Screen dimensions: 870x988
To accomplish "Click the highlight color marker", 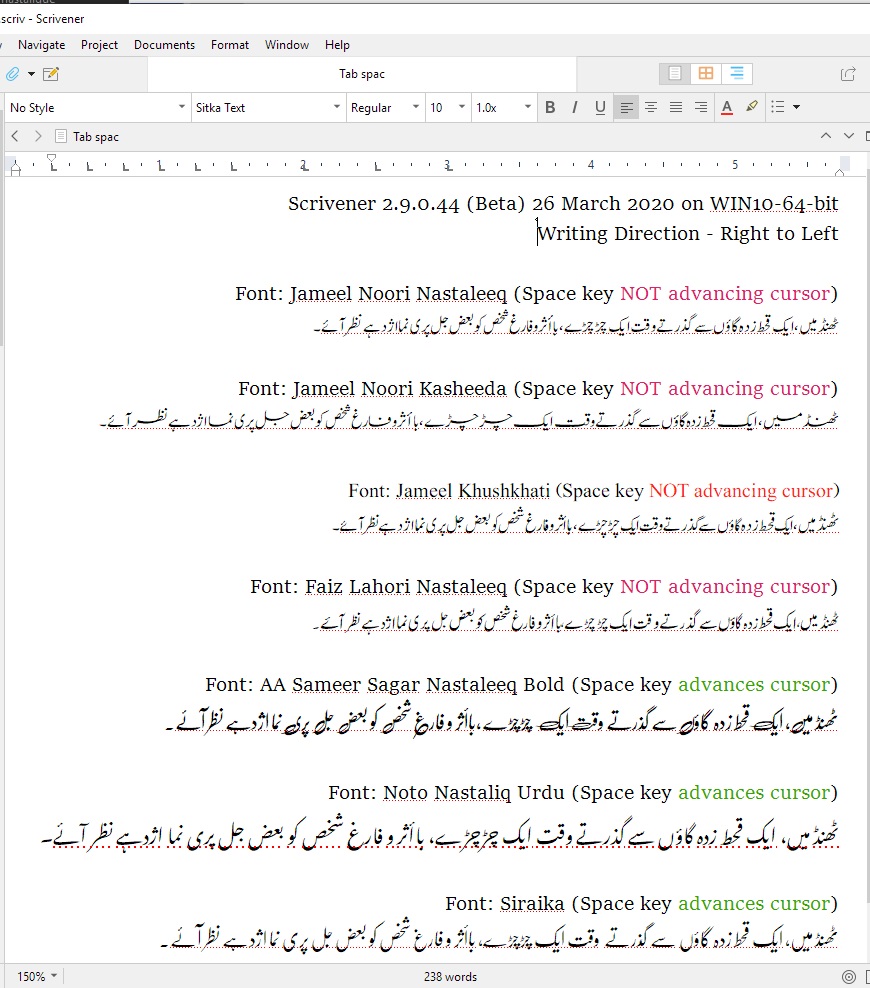I will pyautogui.click(x=752, y=107).
